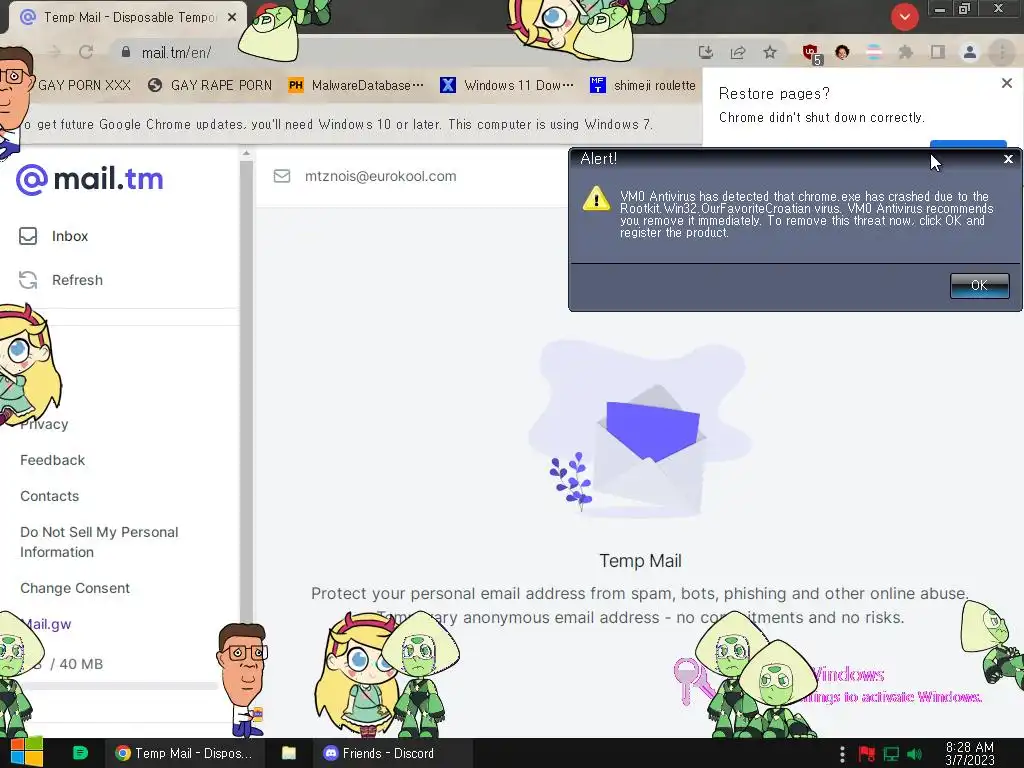Click the network tray icon
1024x768 pixels.
(x=891, y=754)
